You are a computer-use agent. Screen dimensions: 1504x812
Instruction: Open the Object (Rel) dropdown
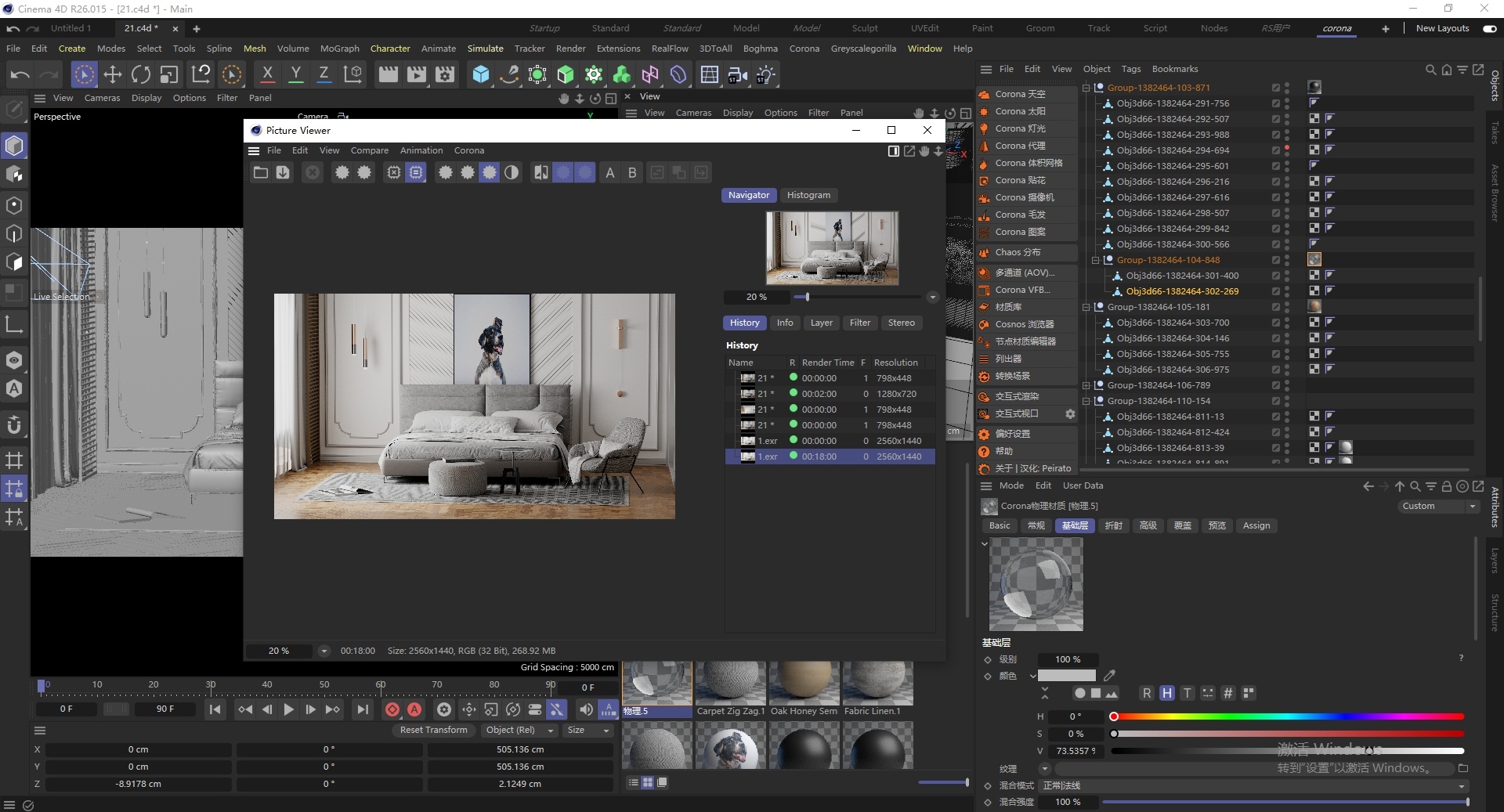pos(519,730)
